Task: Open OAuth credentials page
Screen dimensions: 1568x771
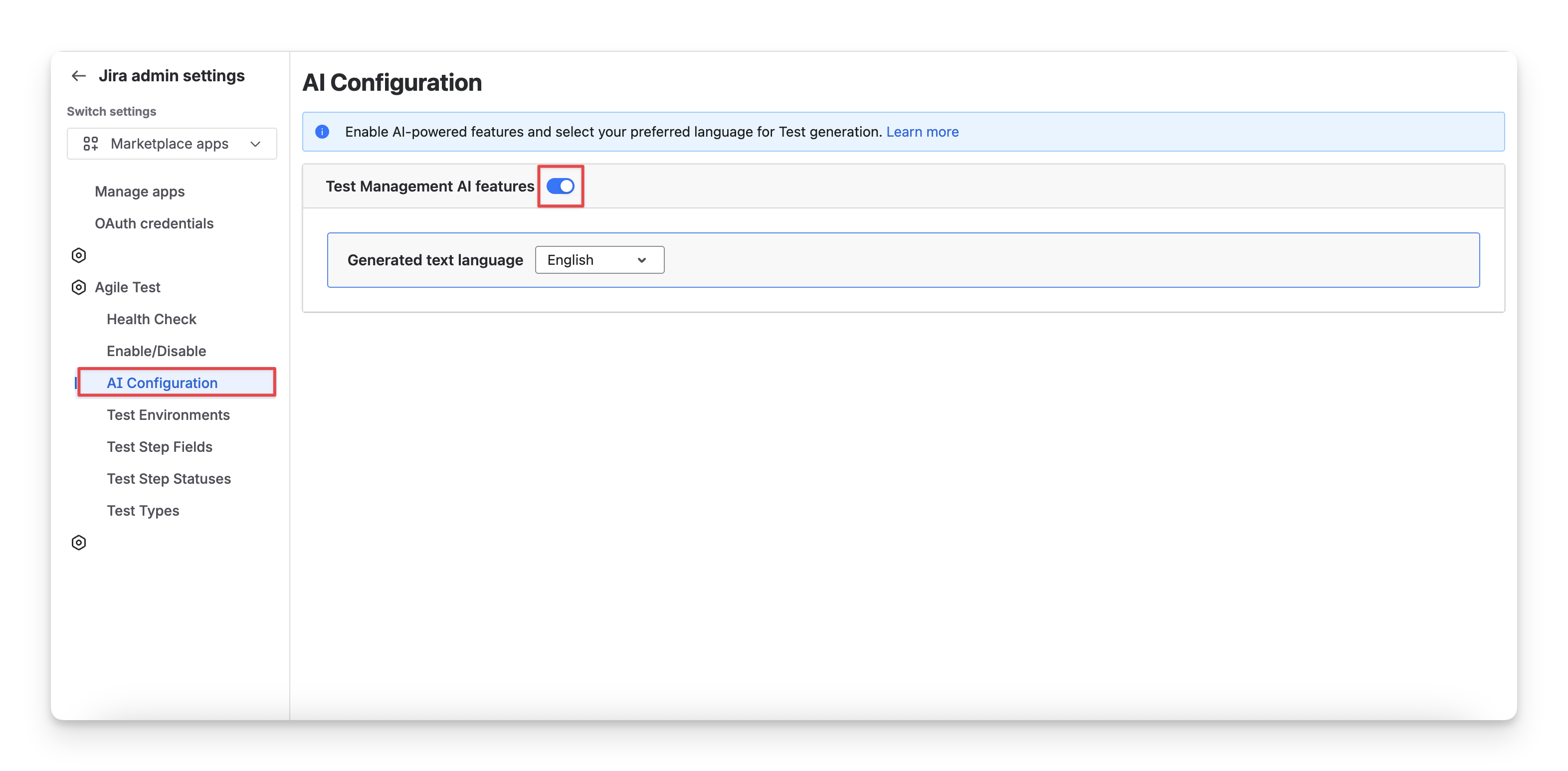Action: click(154, 223)
